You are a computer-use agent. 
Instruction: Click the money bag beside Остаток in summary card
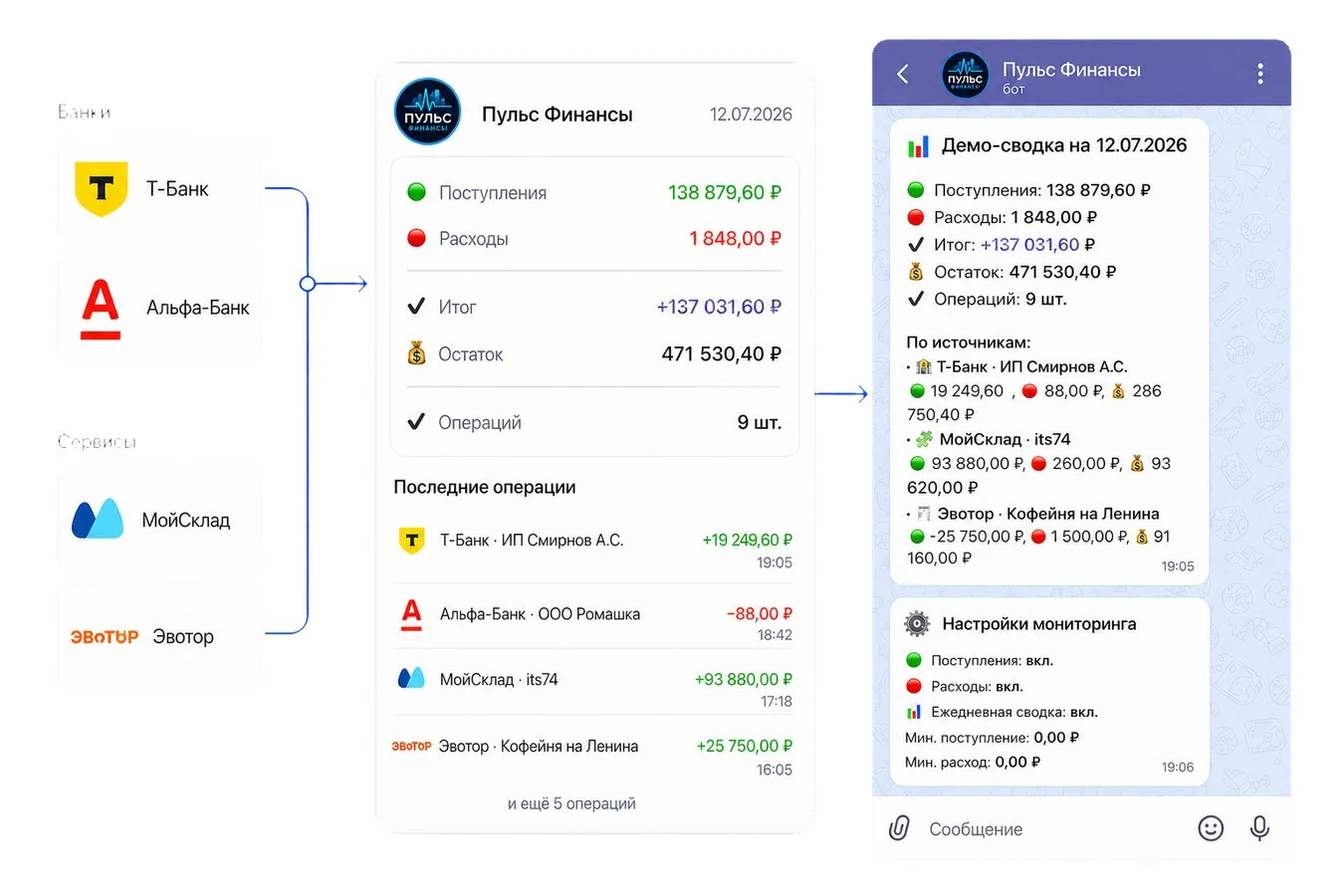(x=416, y=353)
